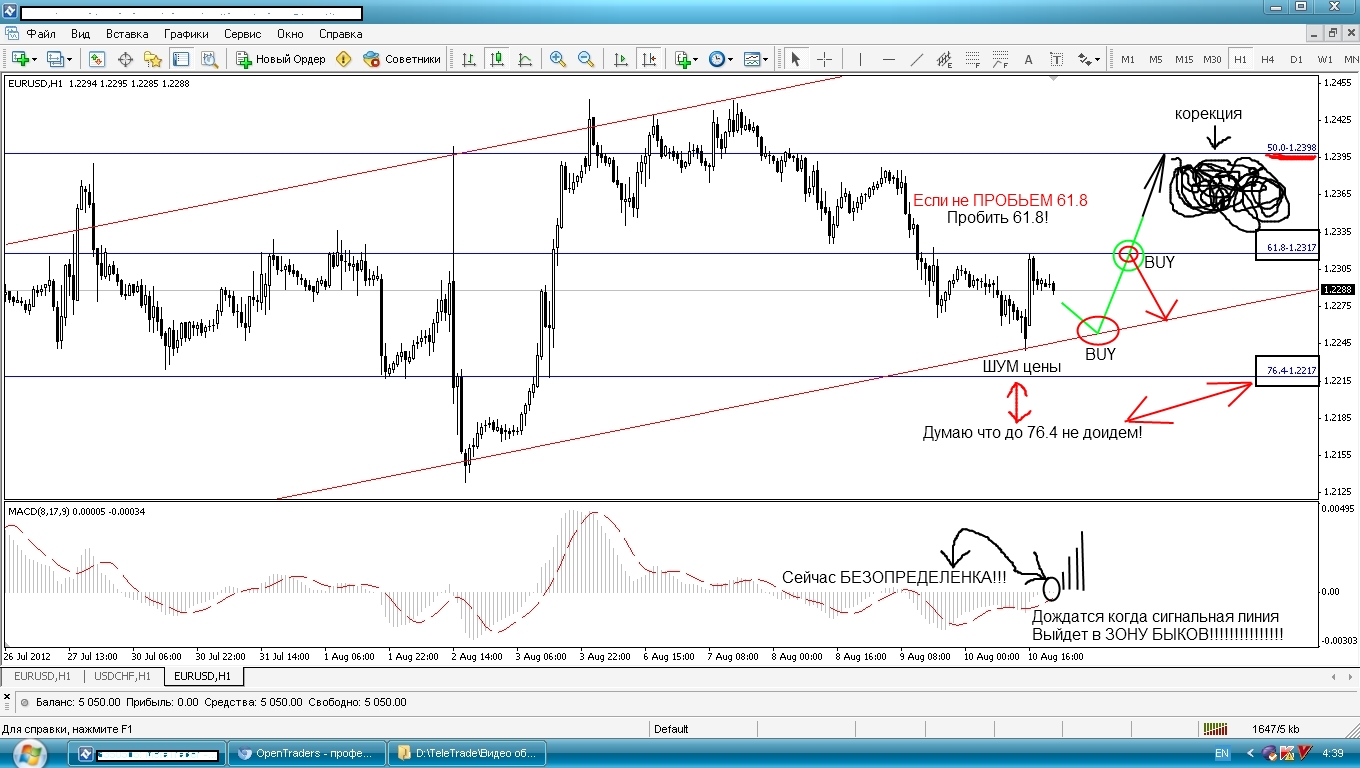This screenshot has width=1360, height=768.
Task: Expand the new chart dropdown arrow
Action: 36,59
